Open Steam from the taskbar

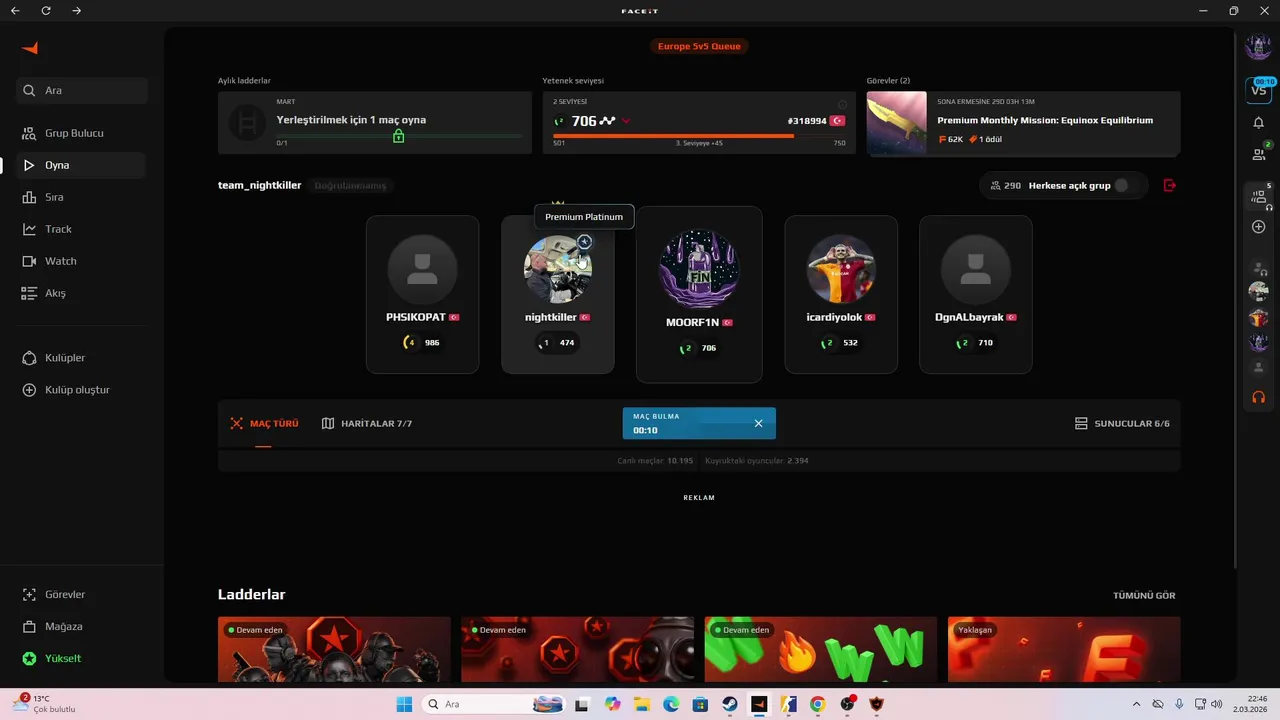730,704
